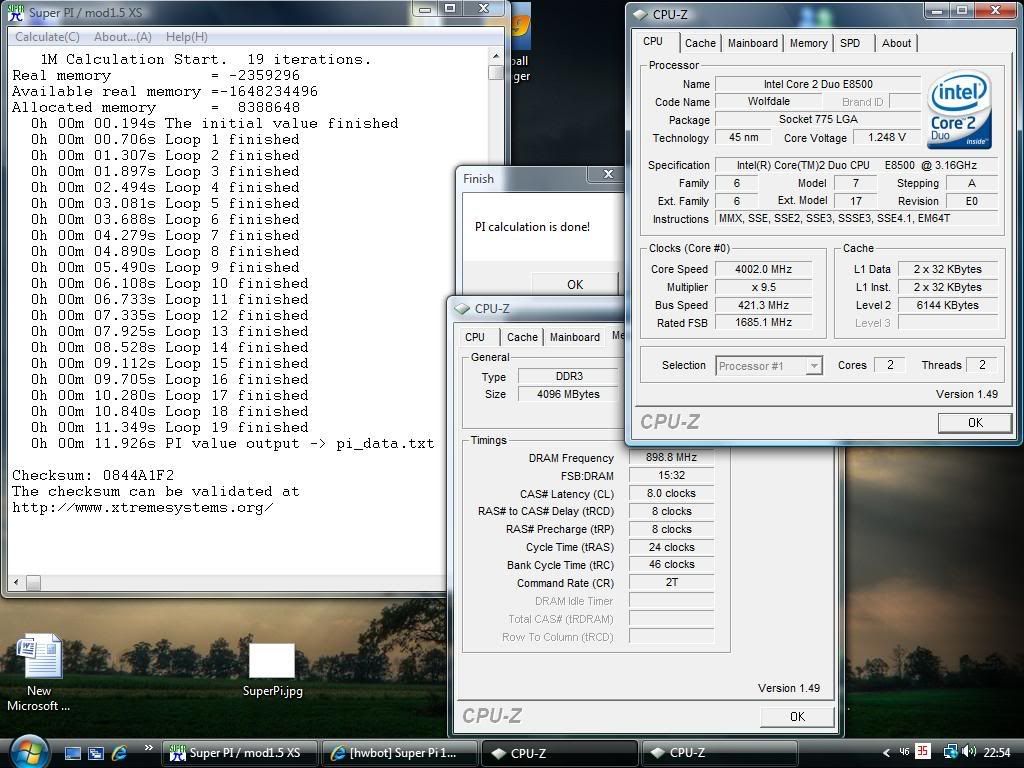Close the Finish dialog with its X
Image resolution: width=1024 pixels, height=768 pixels.
click(608, 174)
